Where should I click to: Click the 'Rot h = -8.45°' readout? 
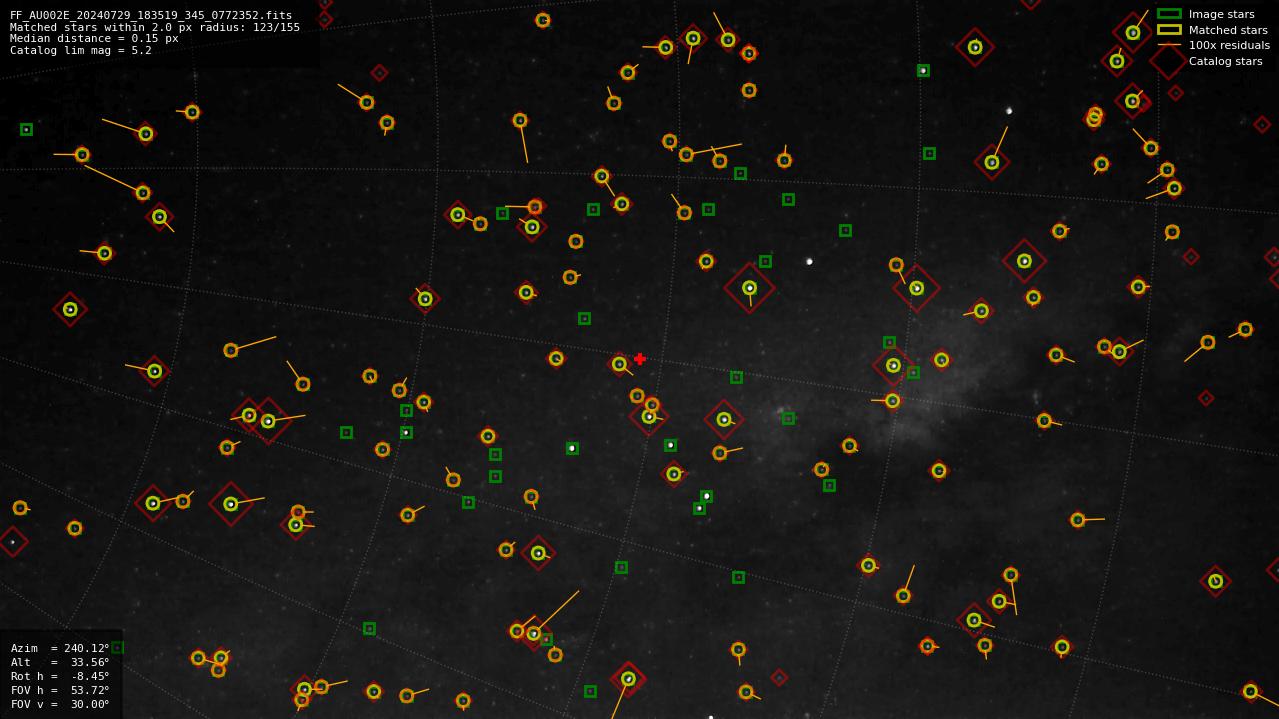point(60,676)
